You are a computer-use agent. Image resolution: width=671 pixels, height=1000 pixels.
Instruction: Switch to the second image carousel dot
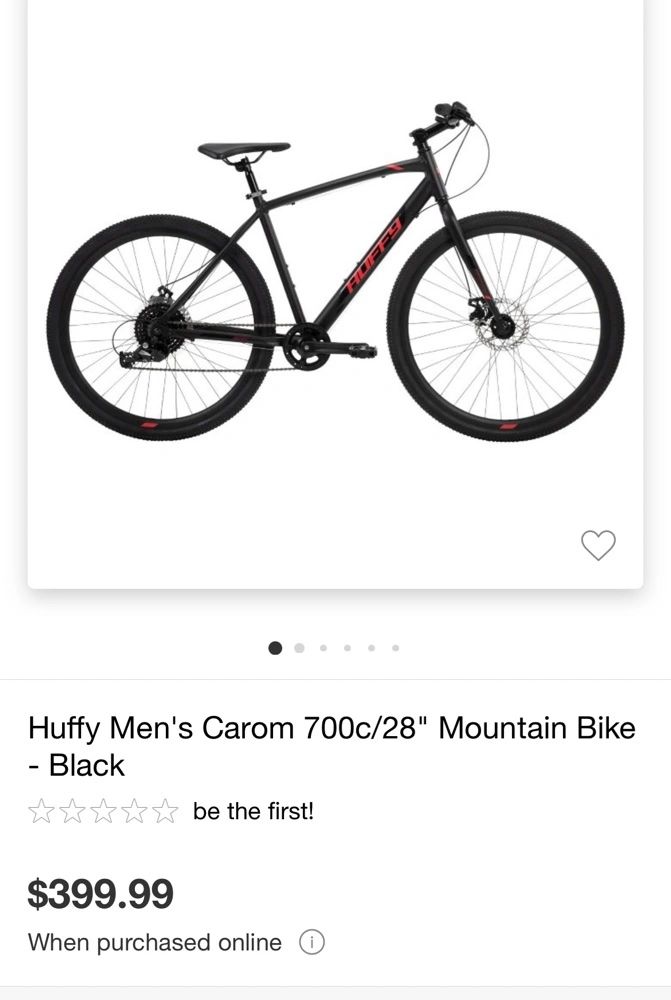pos(299,648)
